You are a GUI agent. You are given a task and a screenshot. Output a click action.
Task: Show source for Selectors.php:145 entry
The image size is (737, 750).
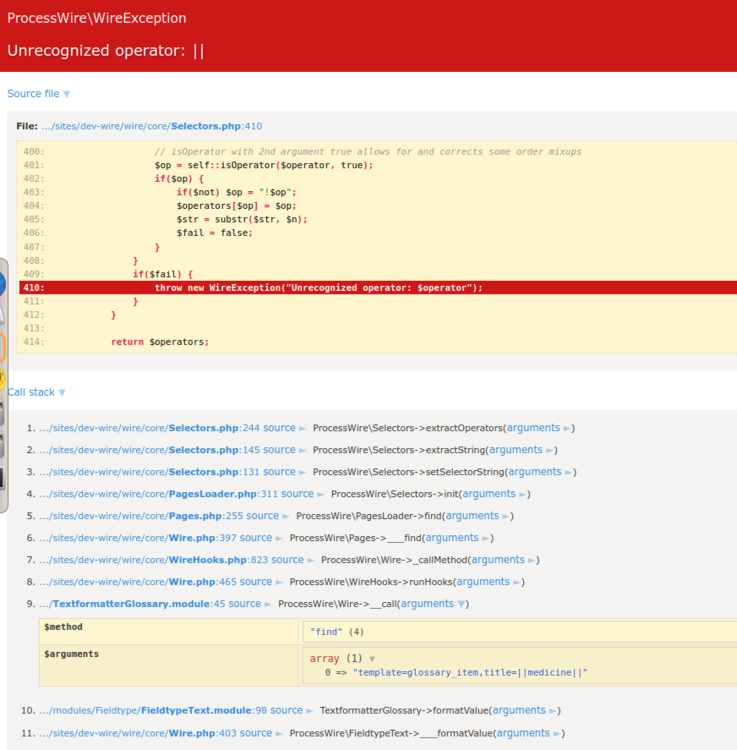(x=284, y=450)
